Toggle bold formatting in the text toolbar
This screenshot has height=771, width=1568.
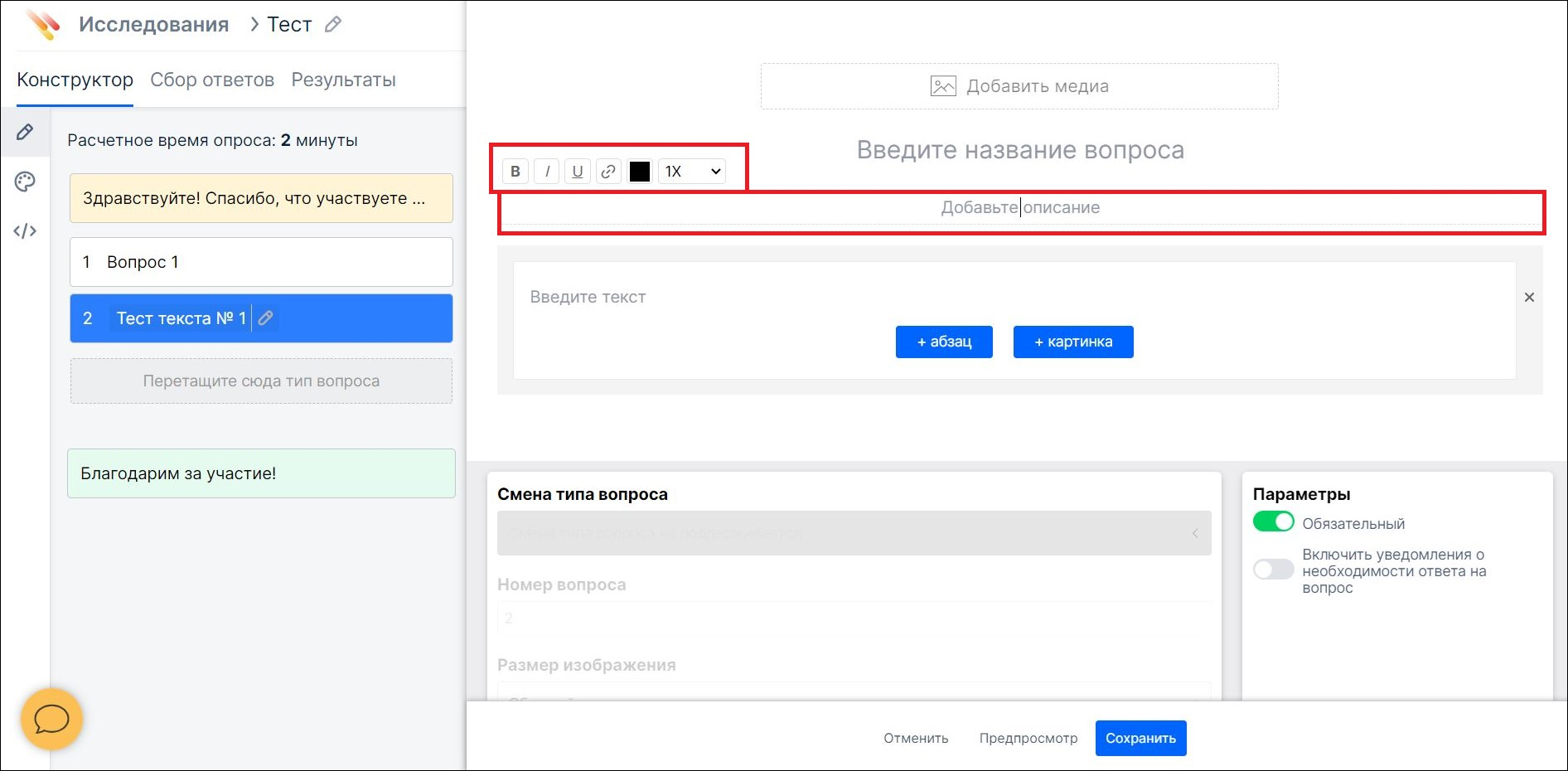[x=515, y=172]
